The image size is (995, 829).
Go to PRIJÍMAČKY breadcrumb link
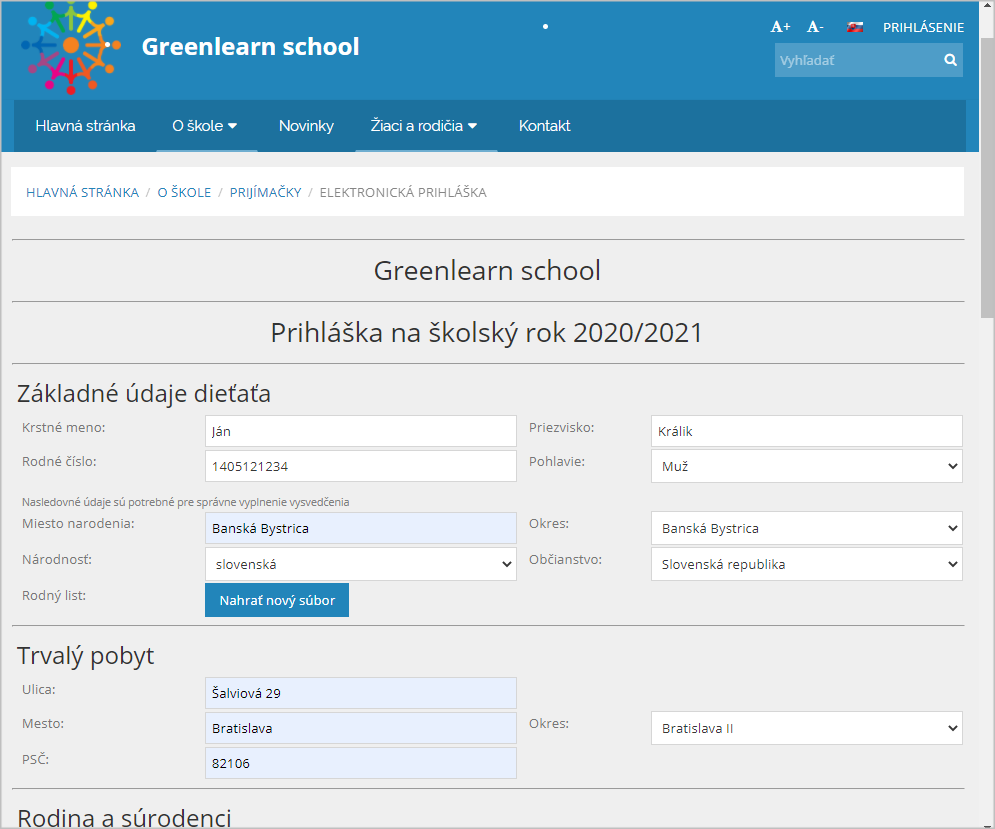(265, 192)
